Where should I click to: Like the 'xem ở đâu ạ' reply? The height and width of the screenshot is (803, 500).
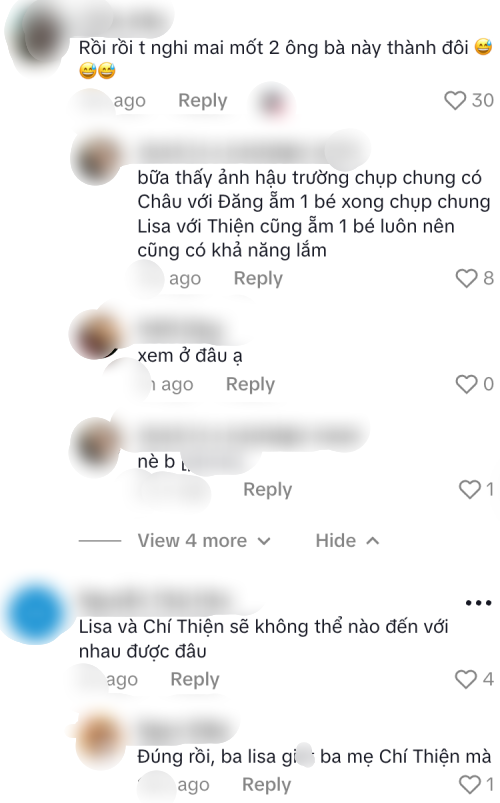click(466, 384)
